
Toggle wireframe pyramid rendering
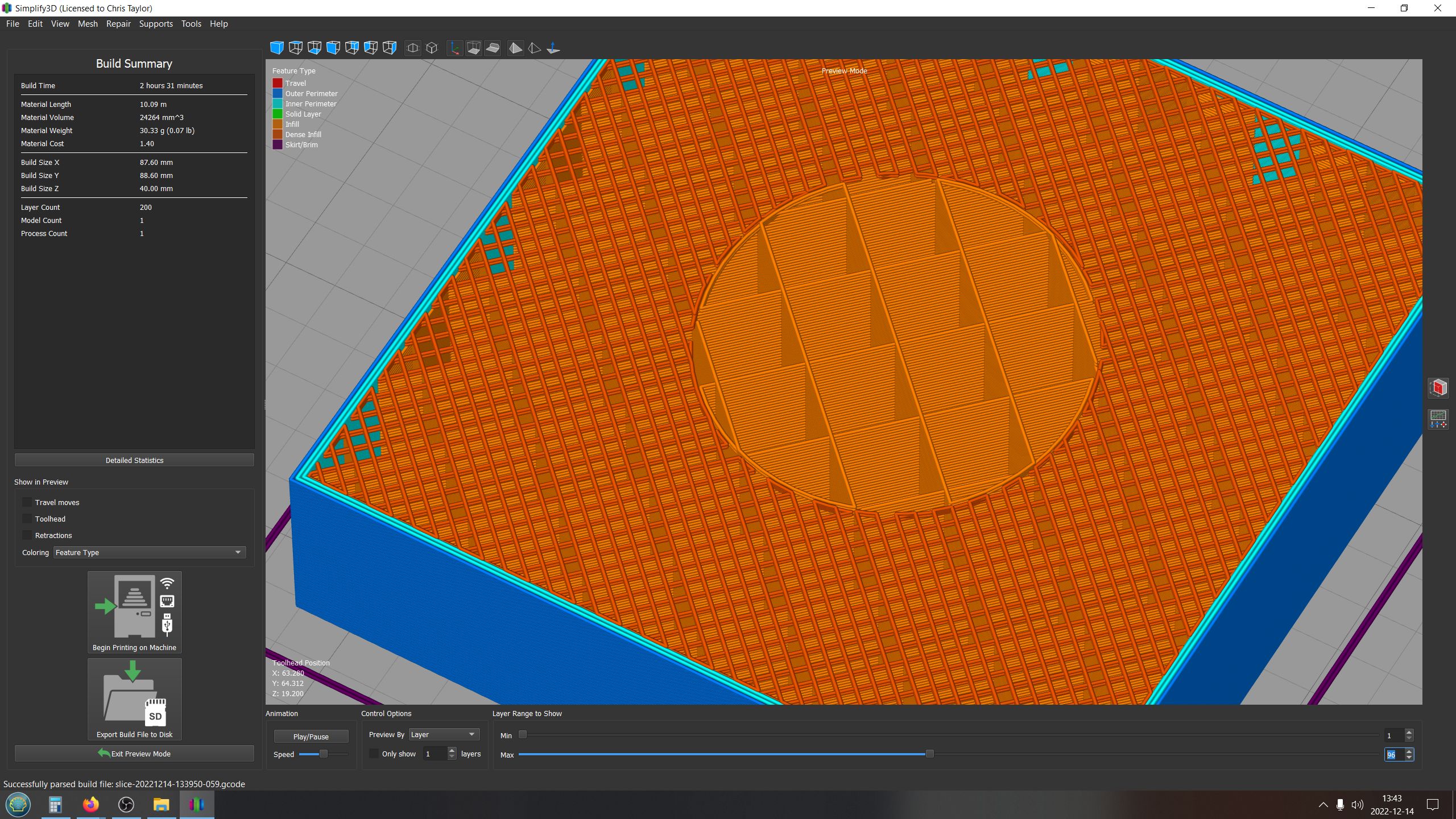[x=534, y=48]
